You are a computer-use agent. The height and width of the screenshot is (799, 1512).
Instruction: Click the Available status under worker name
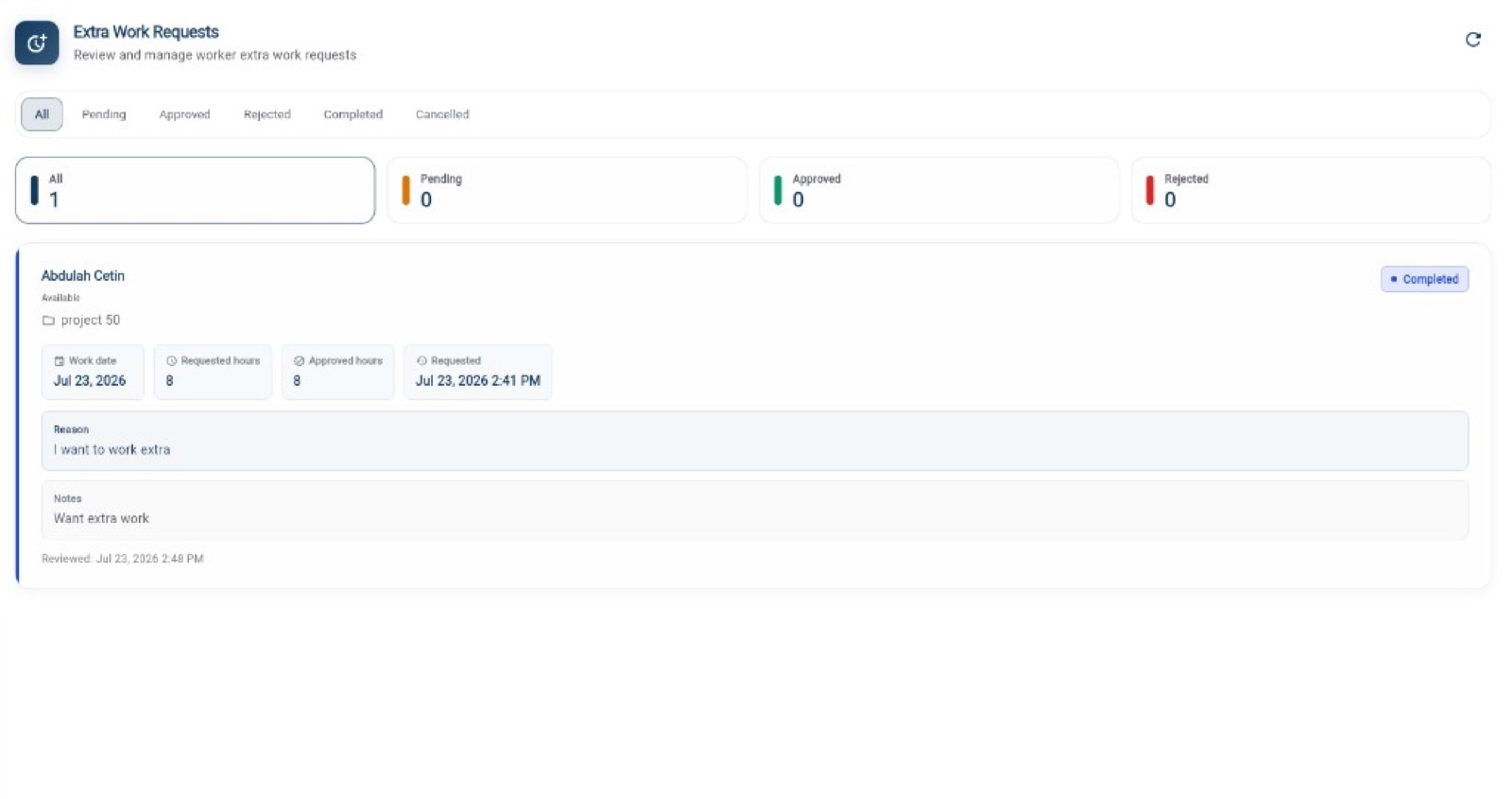tap(60, 298)
